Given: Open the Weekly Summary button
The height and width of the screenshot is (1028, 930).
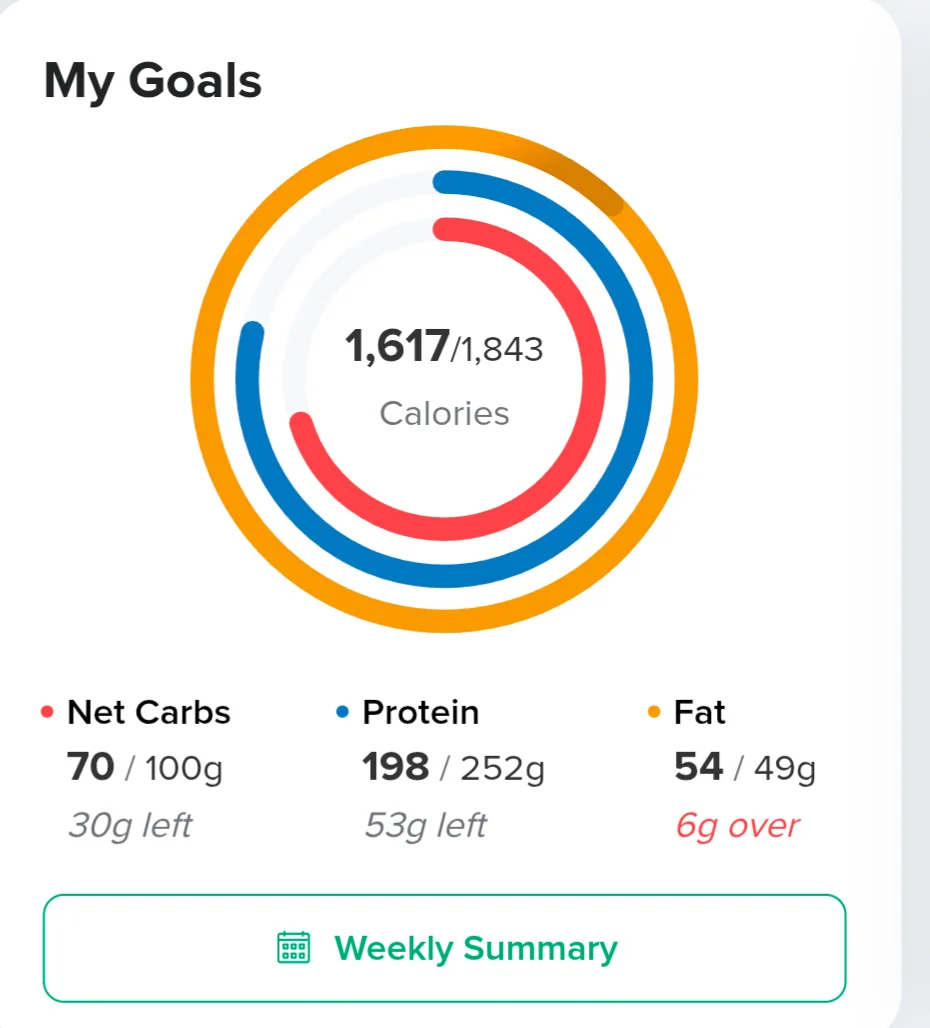Looking at the screenshot, I should pos(444,948).
